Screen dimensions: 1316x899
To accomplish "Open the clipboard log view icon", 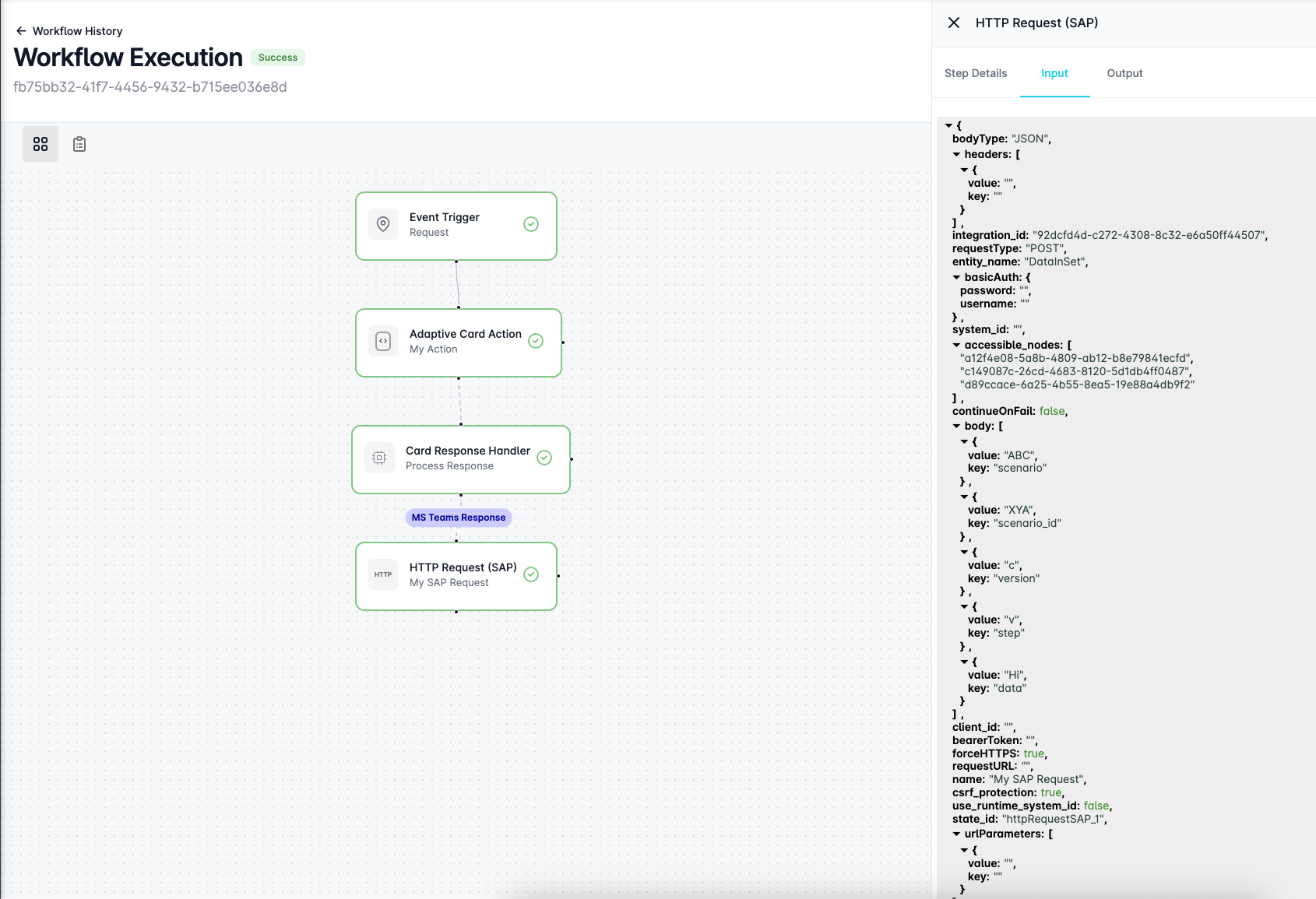I will tap(79, 144).
